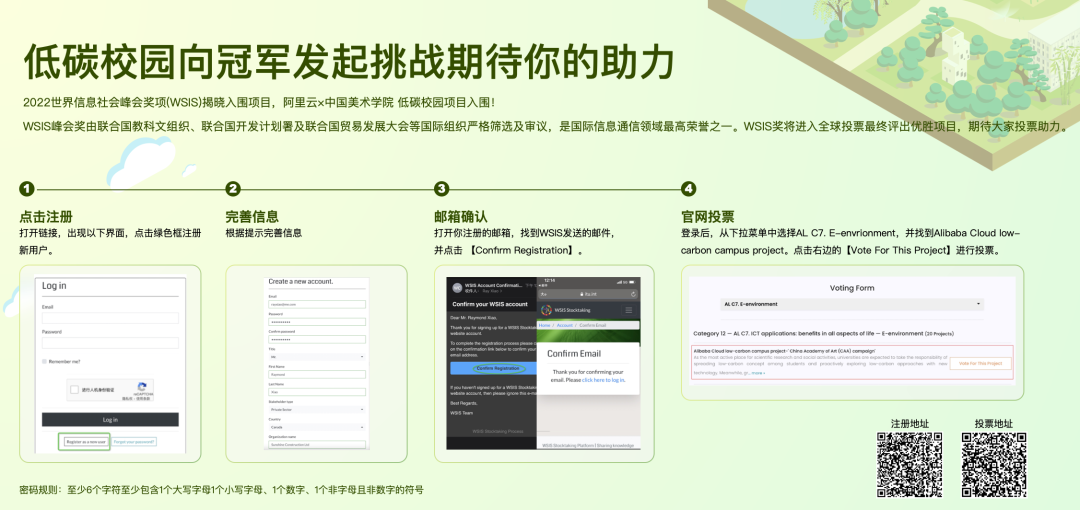The height and width of the screenshot is (510, 1080).
Task: Click the 'Confirm your WSIS account' email title
Action: tap(490, 304)
